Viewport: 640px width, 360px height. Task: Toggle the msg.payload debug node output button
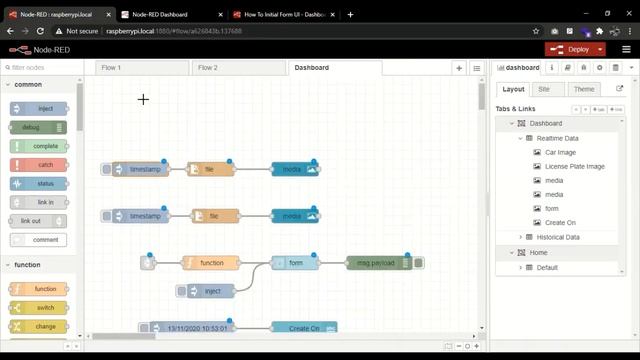pyautogui.click(x=418, y=263)
